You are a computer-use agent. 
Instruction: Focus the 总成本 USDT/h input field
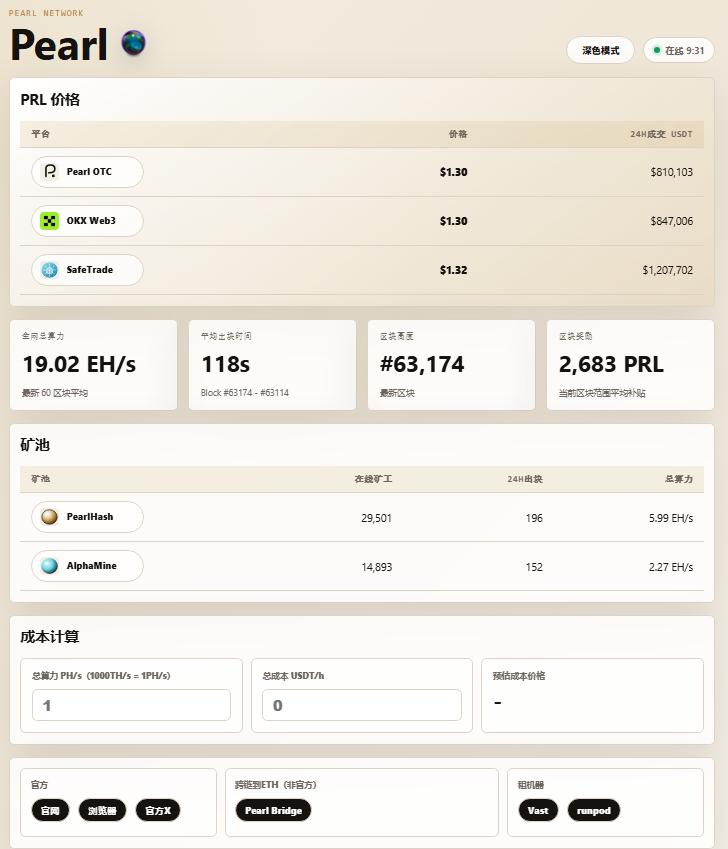(x=362, y=705)
